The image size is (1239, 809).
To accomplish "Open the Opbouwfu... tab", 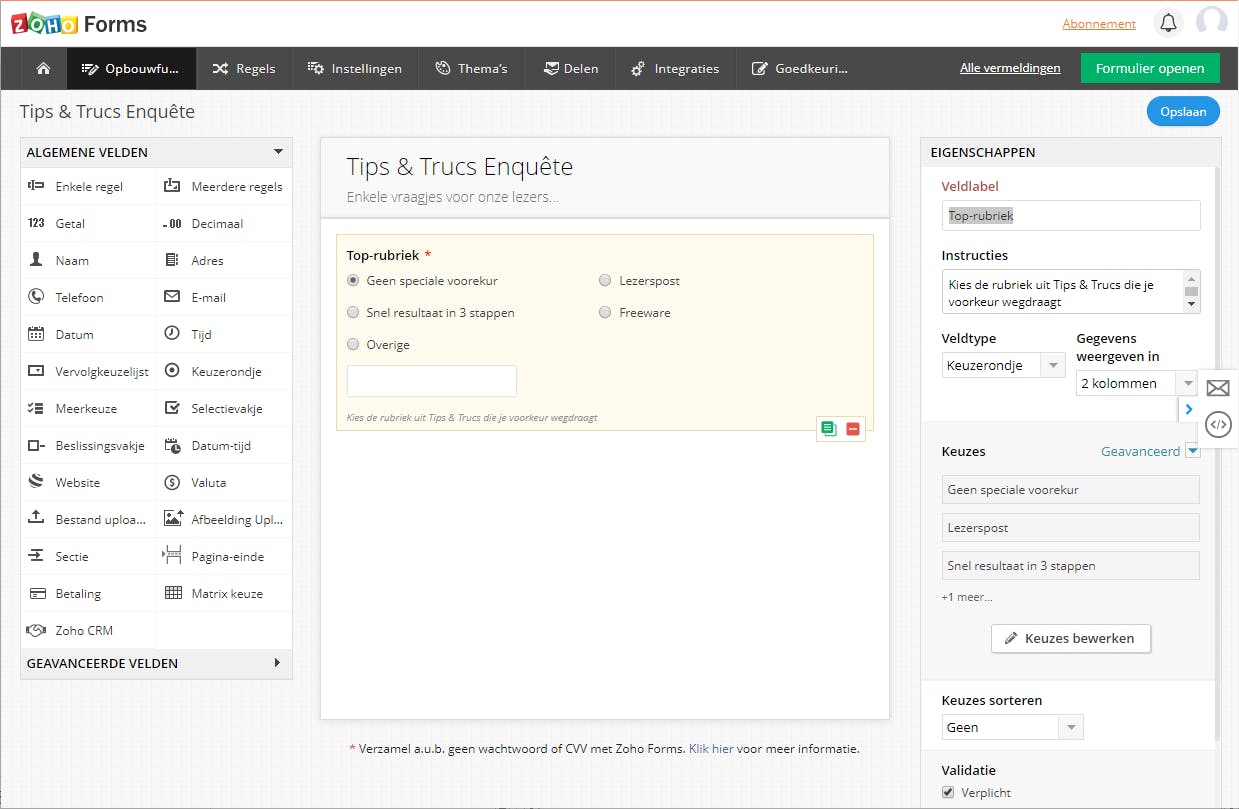I will (x=131, y=68).
